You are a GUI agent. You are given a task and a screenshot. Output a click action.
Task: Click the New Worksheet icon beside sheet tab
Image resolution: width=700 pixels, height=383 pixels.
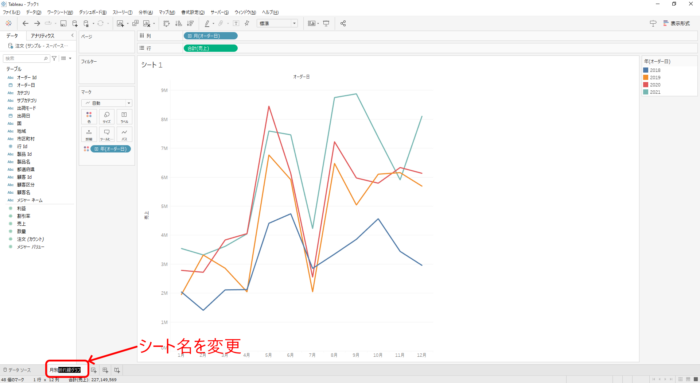(94, 370)
